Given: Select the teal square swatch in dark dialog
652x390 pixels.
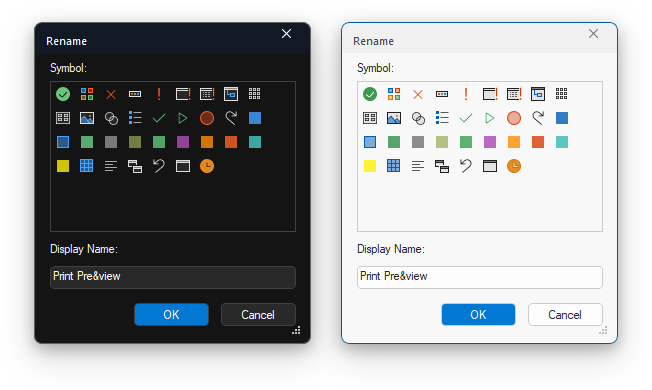Looking at the screenshot, I should (x=255, y=142).
